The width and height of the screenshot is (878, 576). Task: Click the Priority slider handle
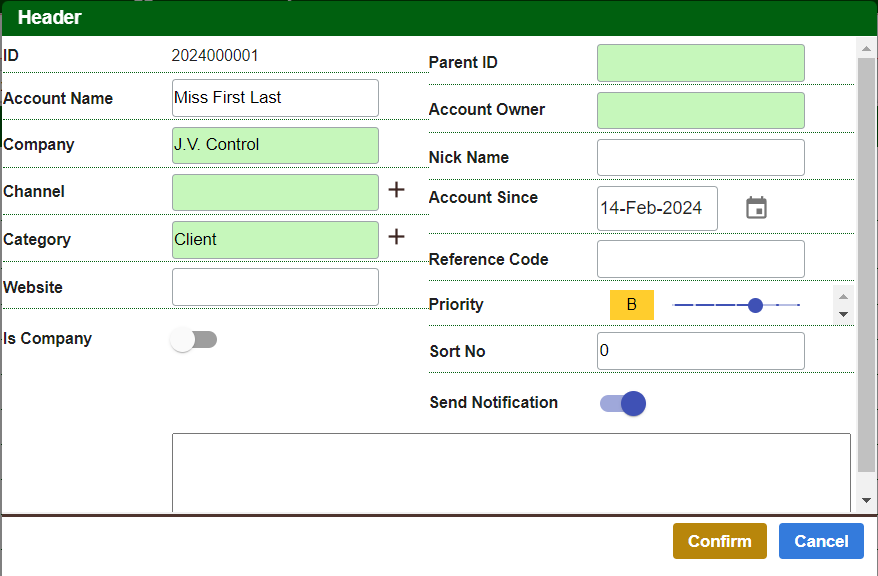pos(755,305)
